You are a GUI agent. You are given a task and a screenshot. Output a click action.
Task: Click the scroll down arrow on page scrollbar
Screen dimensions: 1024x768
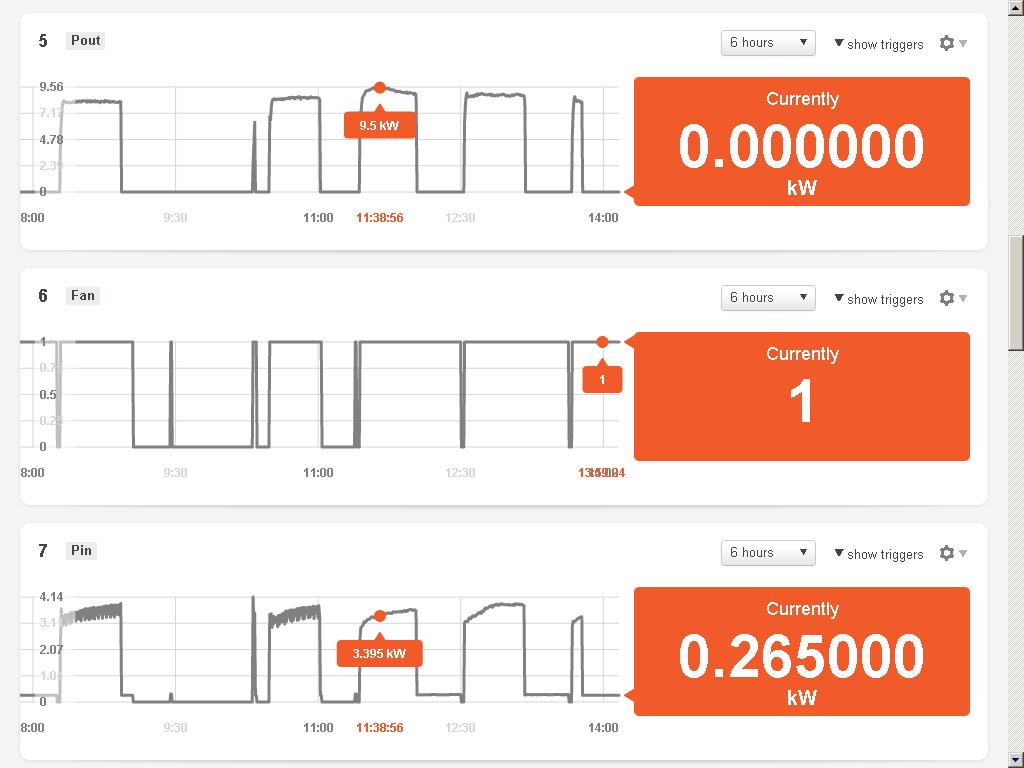click(1015, 759)
